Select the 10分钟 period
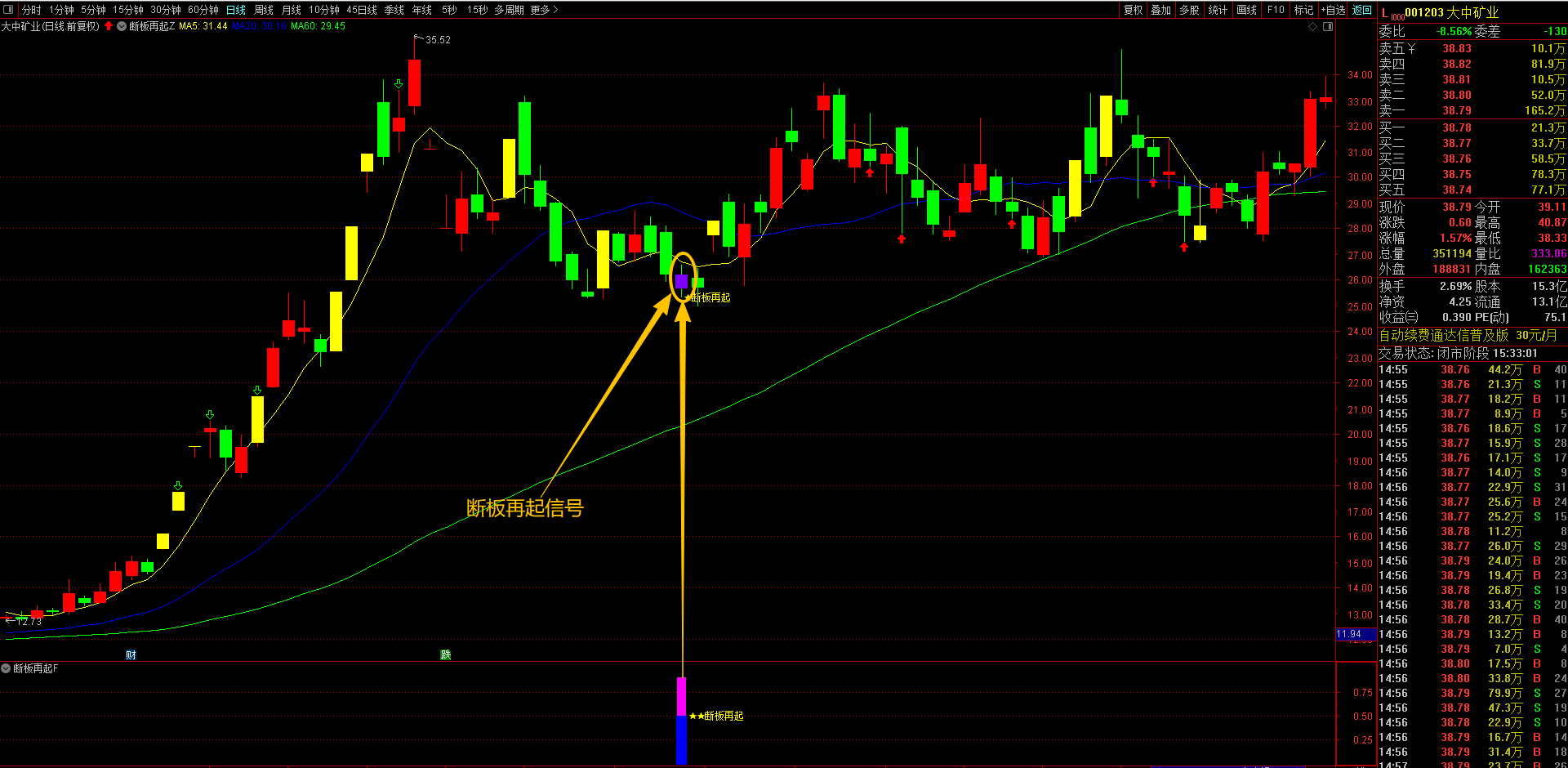This screenshot has width=1568, height=768. [324, 10]
